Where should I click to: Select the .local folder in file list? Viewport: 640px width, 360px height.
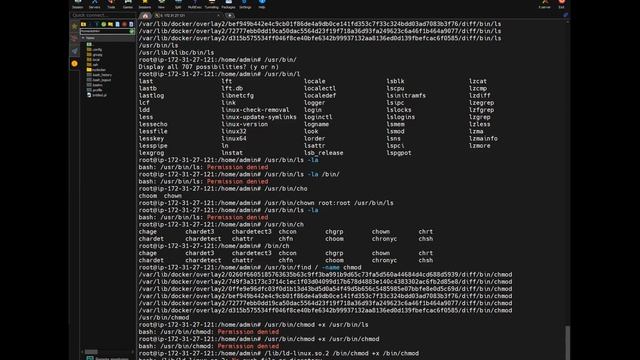(x=93, y=60)
